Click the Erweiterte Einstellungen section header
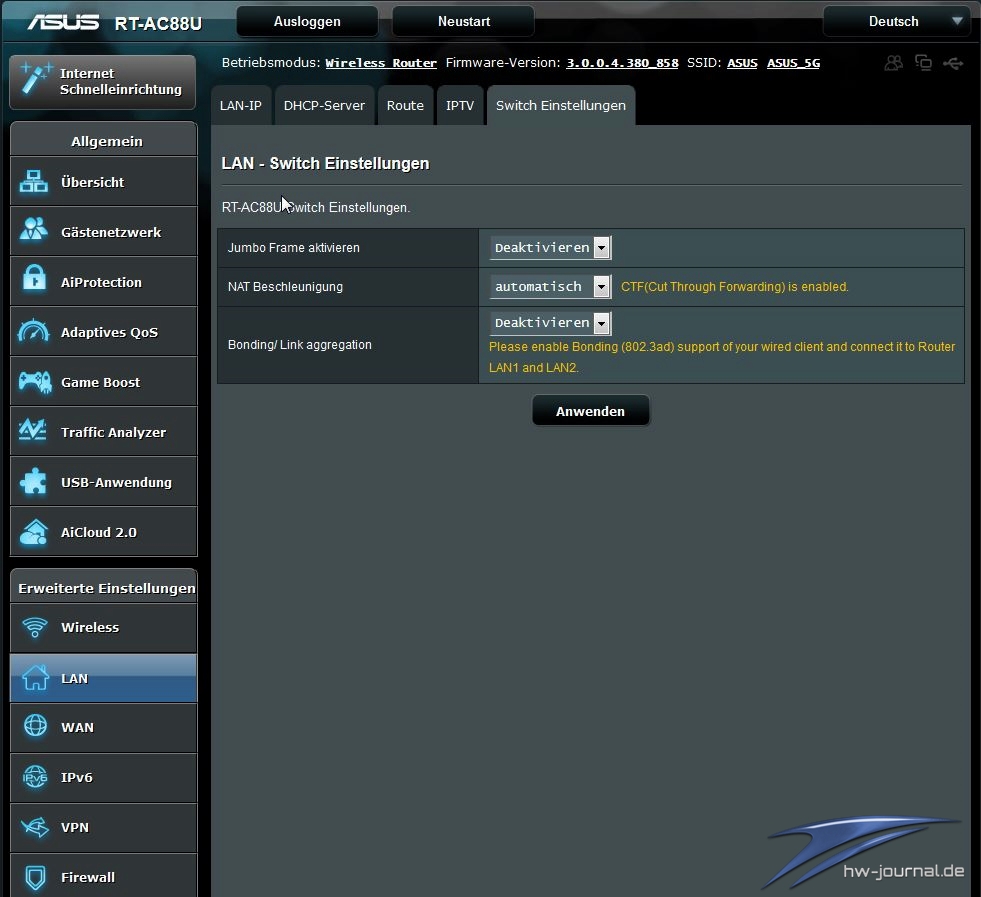This screenshot has width=981, height=897. [104, 587]
